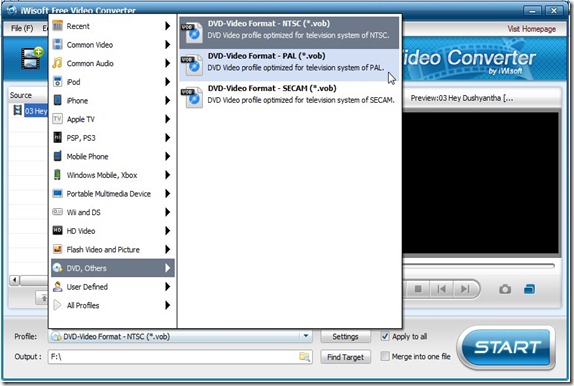Viewport: 574px width, 386px height.
Task: Expand the Common Video submenu arrow
Action: click(x=167, y=45)
